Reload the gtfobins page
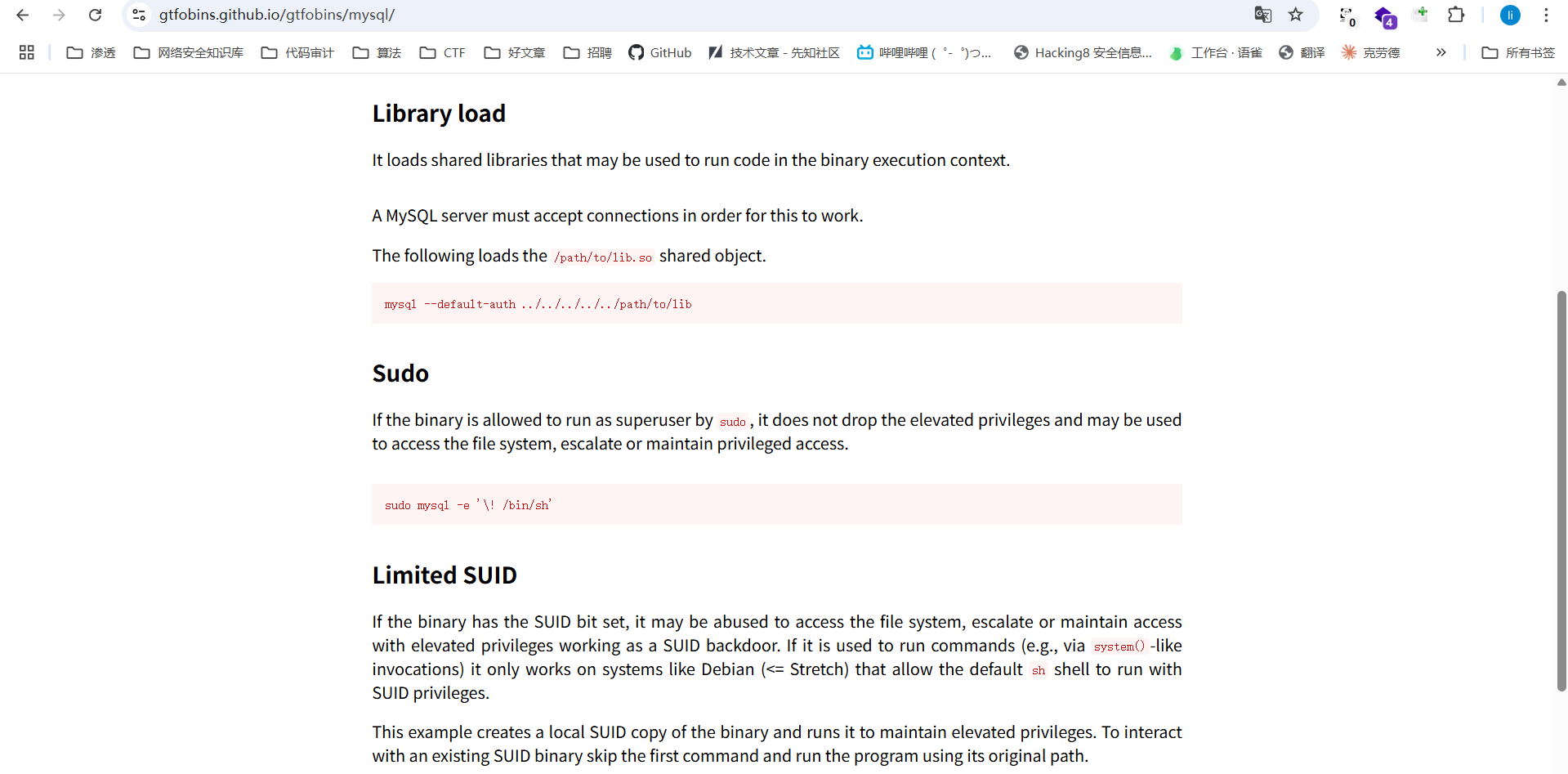1568x774 pixels. [95, 15]
